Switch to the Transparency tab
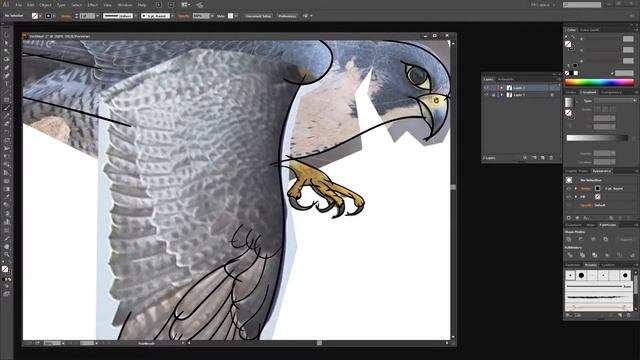640x360 pixels. pos(611,92)
